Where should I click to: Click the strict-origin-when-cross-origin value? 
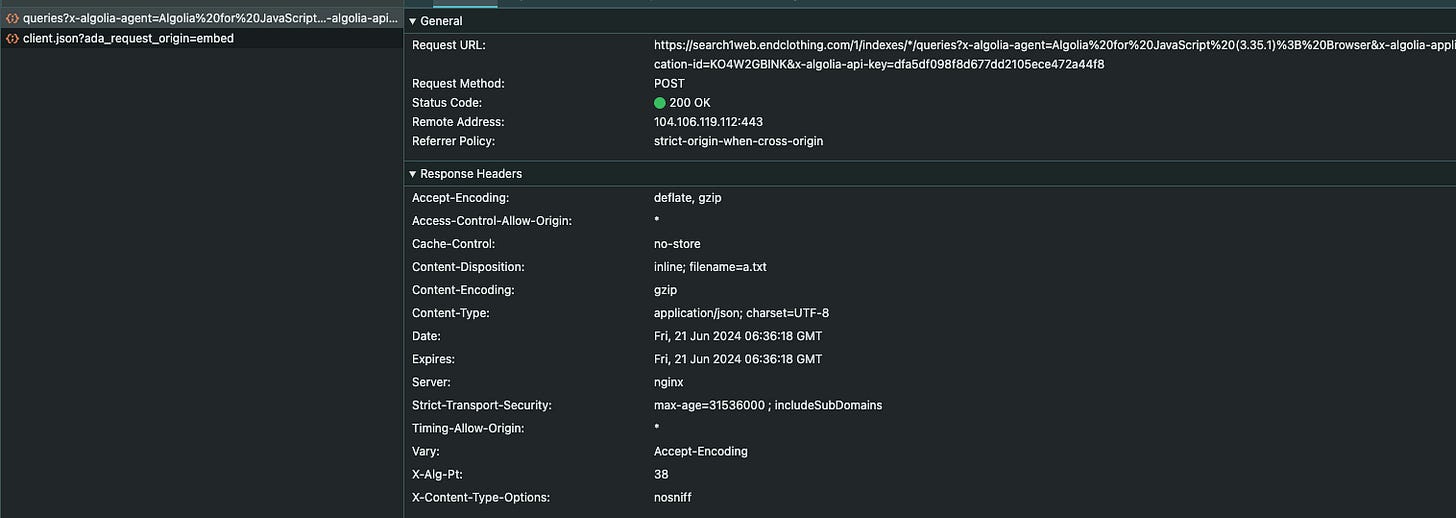738,141
